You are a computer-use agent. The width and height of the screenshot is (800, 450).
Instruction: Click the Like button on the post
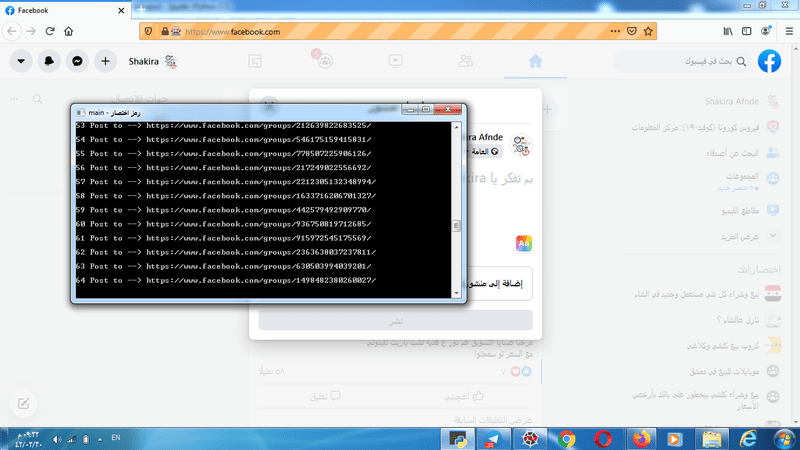click(x=464, y=396)
